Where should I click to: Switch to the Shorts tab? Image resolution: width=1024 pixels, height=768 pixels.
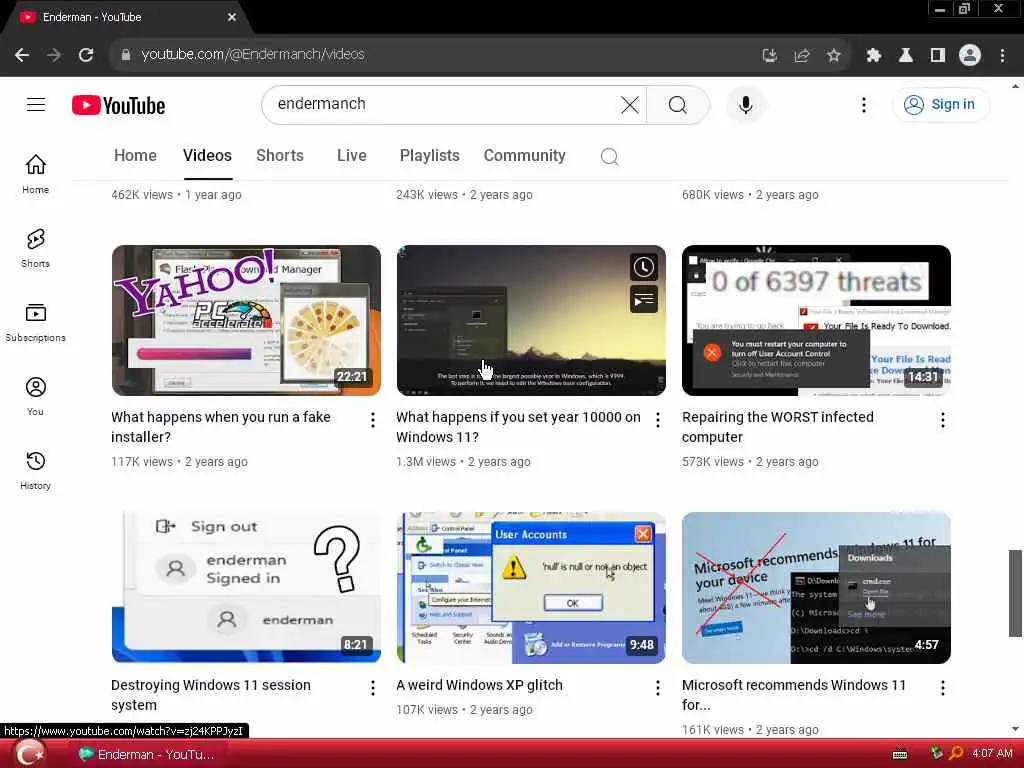[280, 155]
